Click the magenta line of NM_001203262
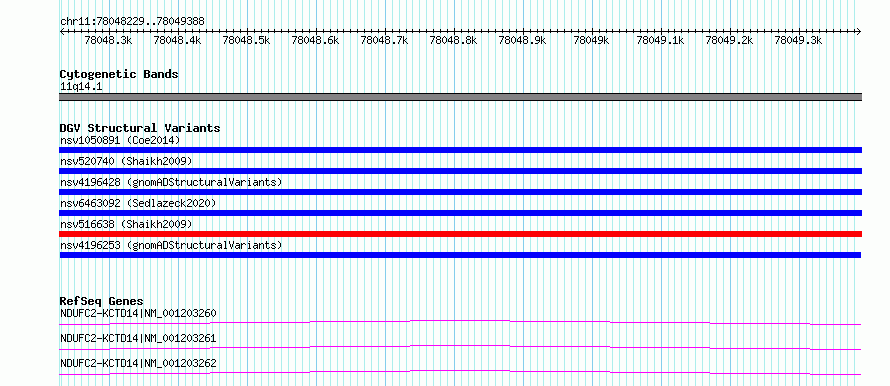The width and height of the screenshot is (890, 386). pos(460,372)
